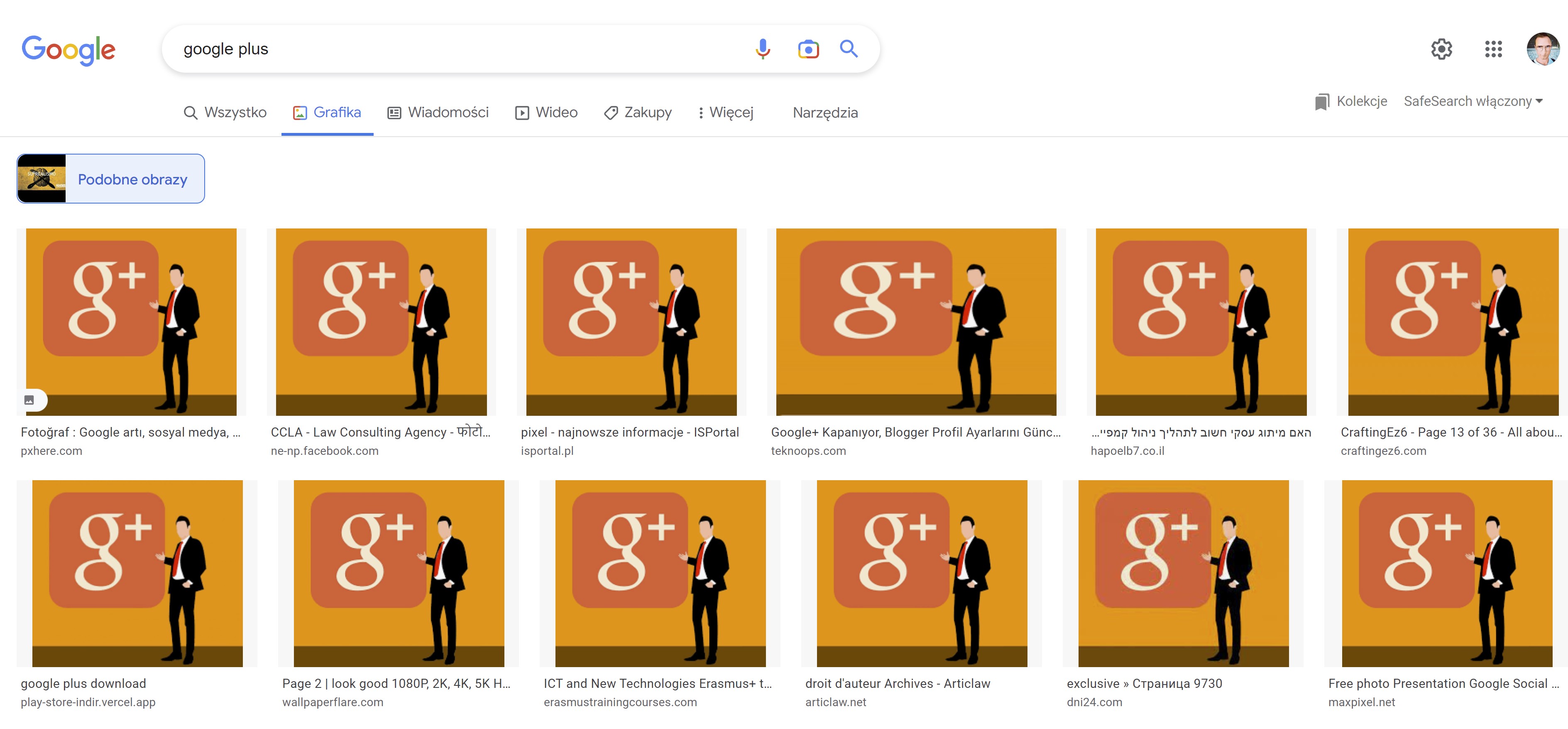Viewport: 1568px width, 729px height.
Task: Click 'ICT and New Technologies Erasmus+' title
Action: [x=658, y=684]
